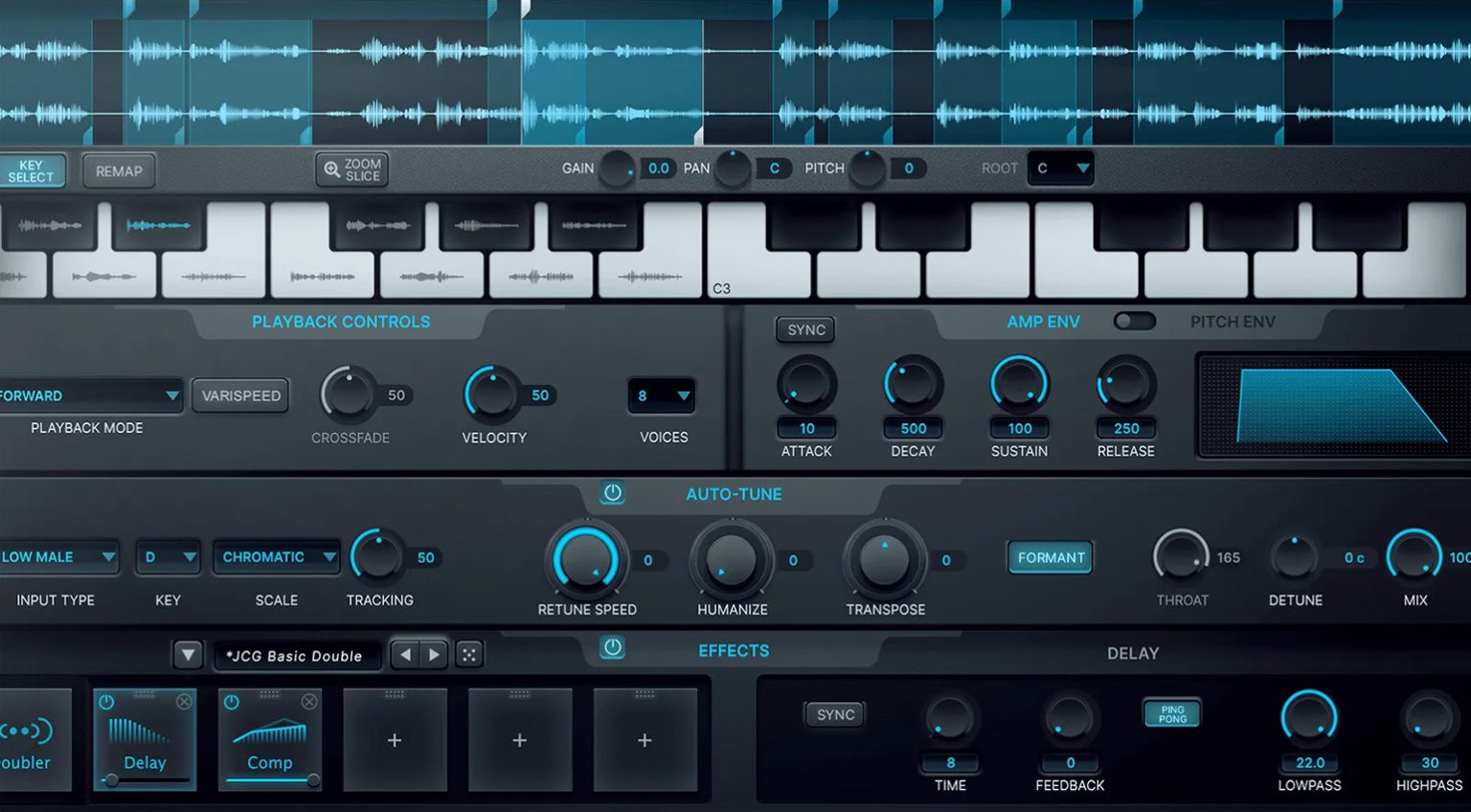Click the Formant button
Viewport: 1471px width, 812px height.
(1051, 557)
